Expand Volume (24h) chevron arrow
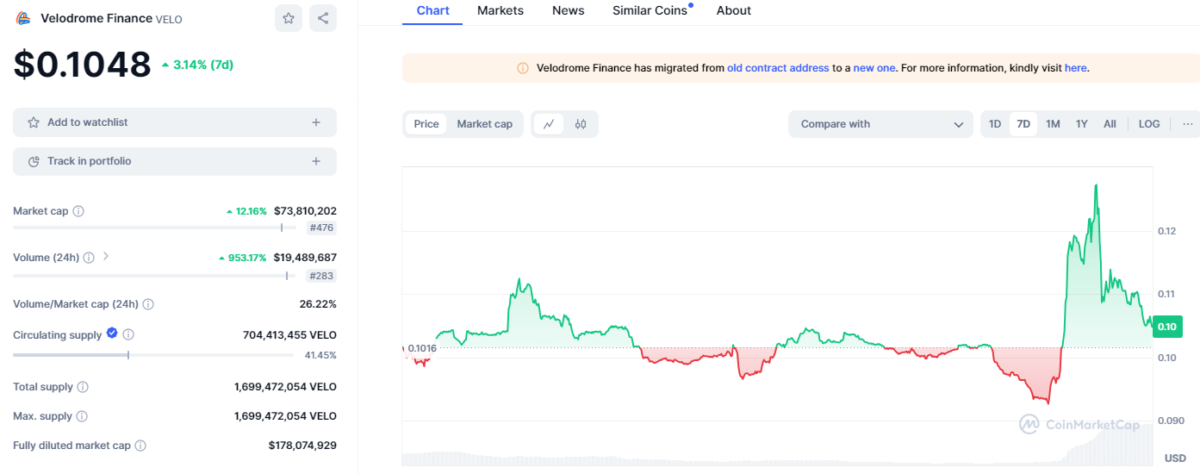This screenshot has height=474, width=1200. click(106, 257)
